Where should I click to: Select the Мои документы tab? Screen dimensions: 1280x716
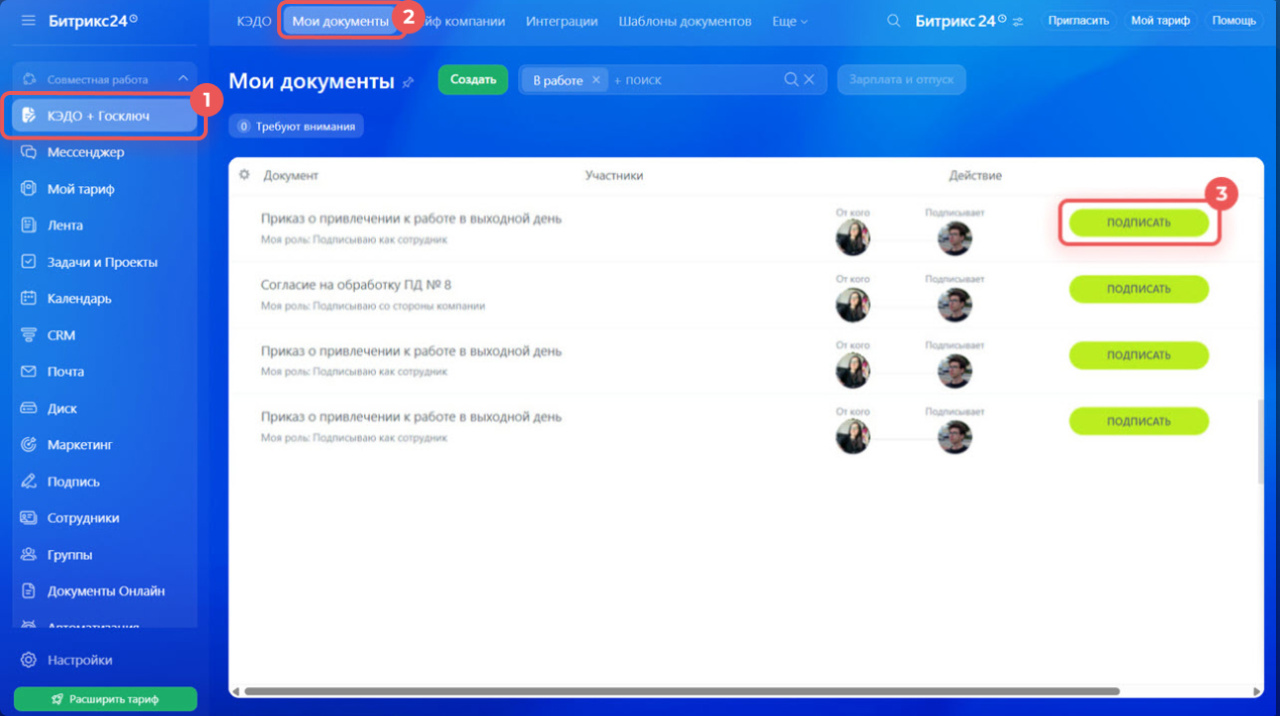(x=341, y=21)
